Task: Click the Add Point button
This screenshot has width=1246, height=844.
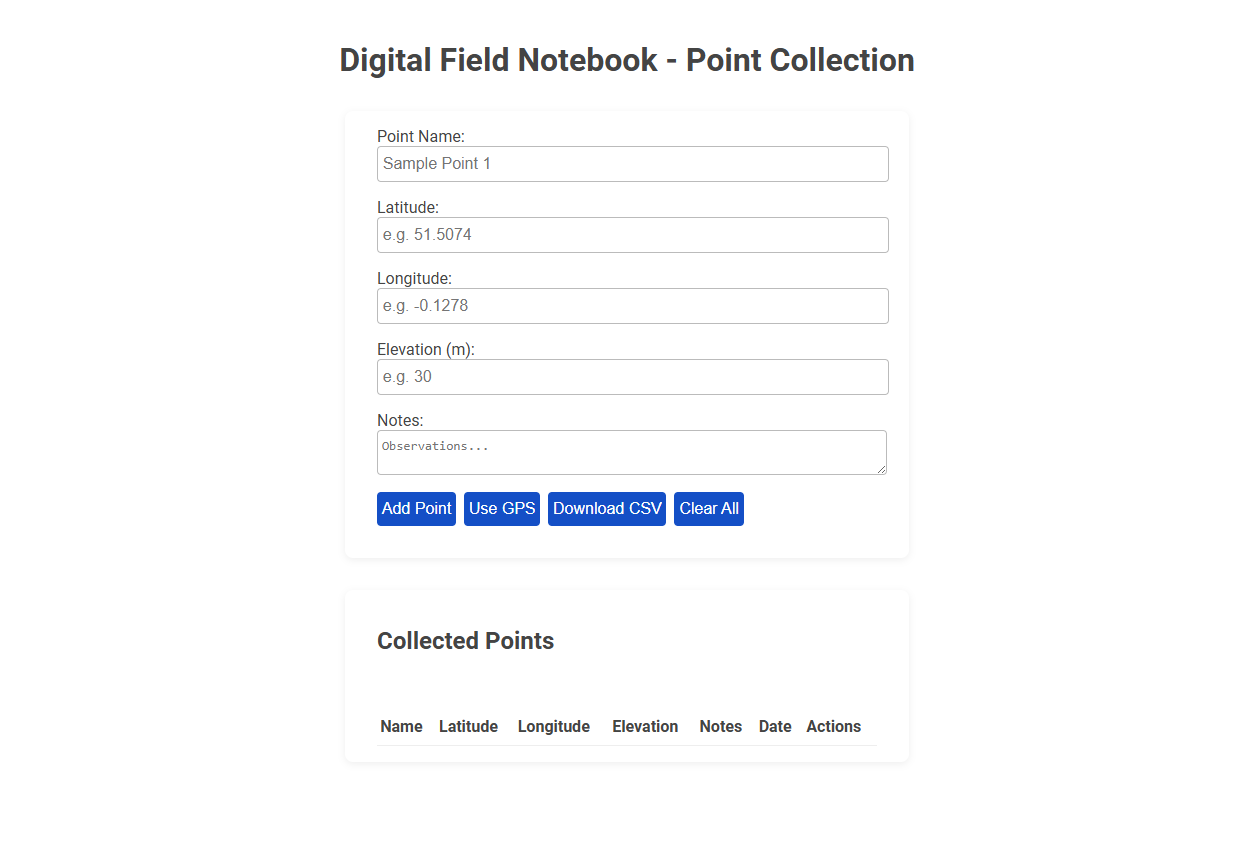Action: 416,508
